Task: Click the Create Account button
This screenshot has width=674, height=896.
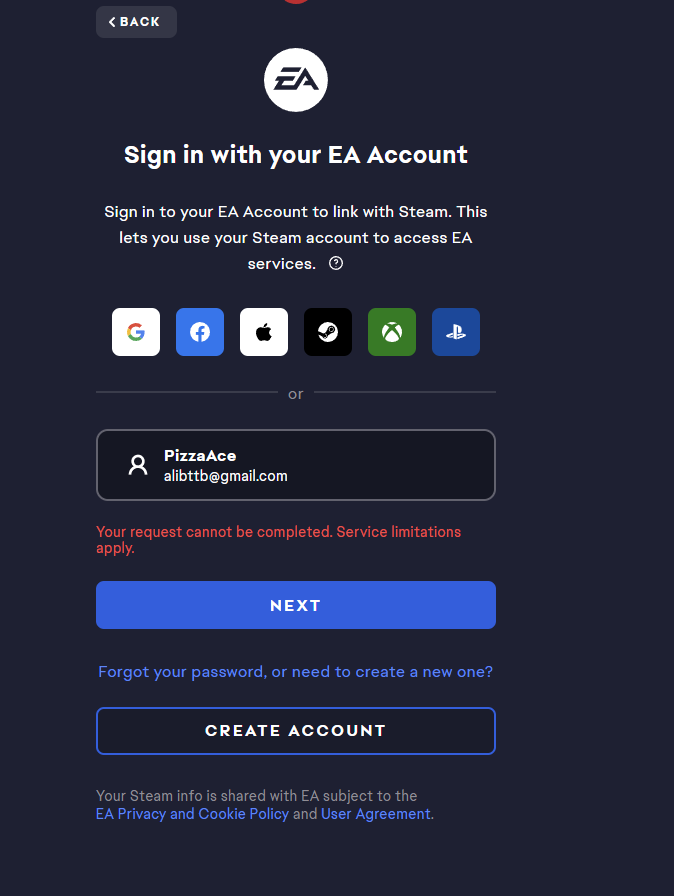Action: pyautogui.click(x=296, y=731)
